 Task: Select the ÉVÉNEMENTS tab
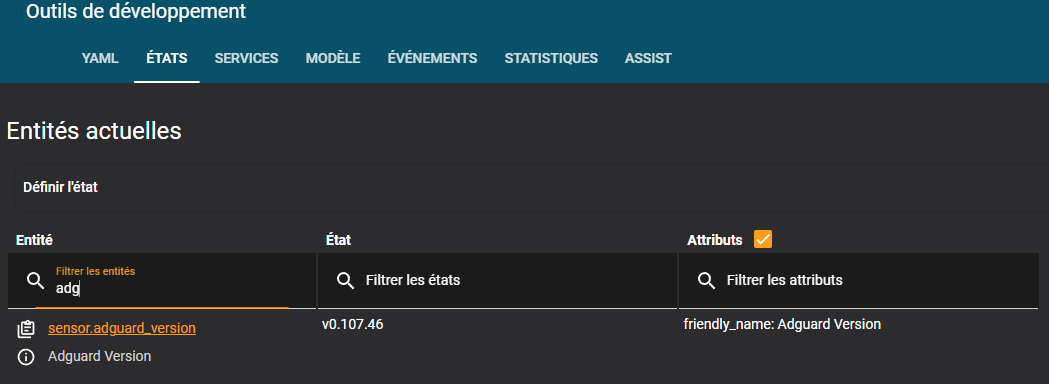[432, 58]
